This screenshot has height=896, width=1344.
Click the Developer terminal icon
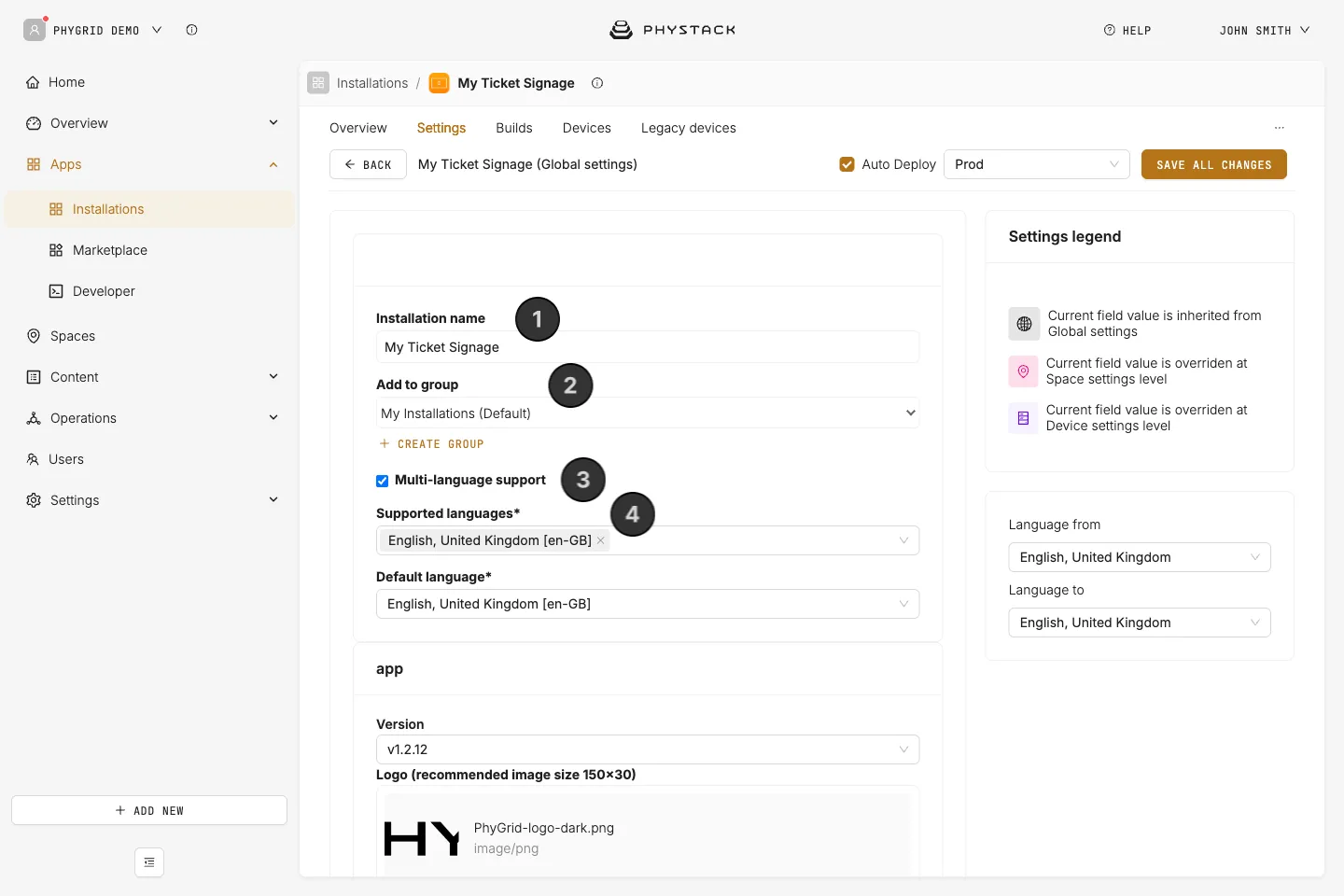pyautogui.click(x=56, y=291)
